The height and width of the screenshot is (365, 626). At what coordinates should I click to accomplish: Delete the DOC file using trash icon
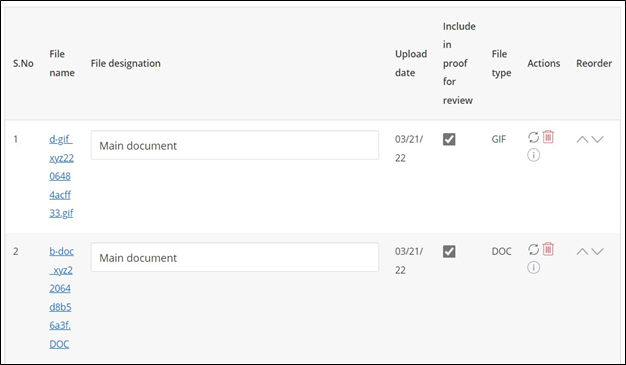pyautogui.click(x=549, y=249)
